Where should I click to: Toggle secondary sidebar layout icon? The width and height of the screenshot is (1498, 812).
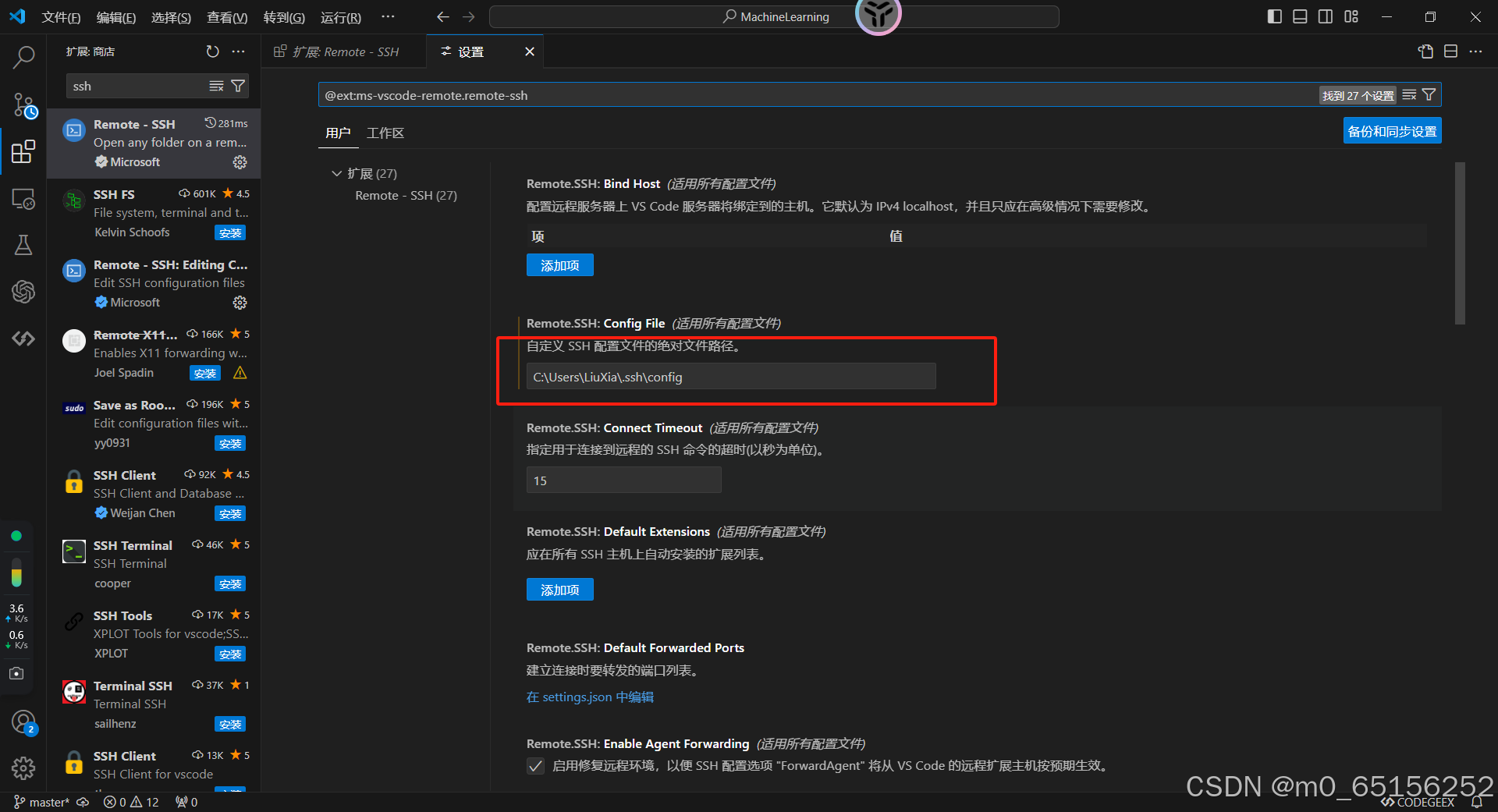pos(1326,16)
